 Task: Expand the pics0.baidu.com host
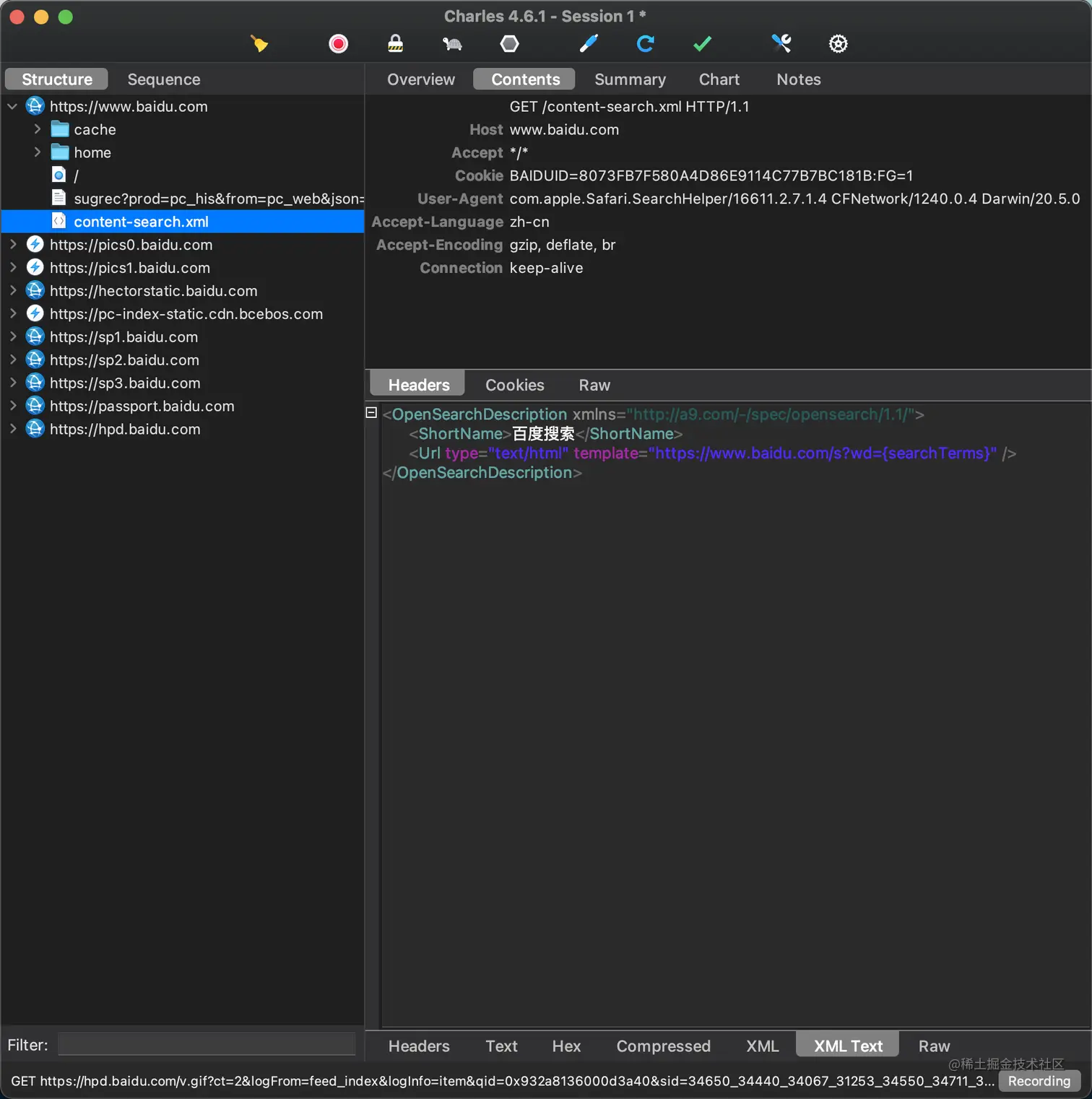12,245
